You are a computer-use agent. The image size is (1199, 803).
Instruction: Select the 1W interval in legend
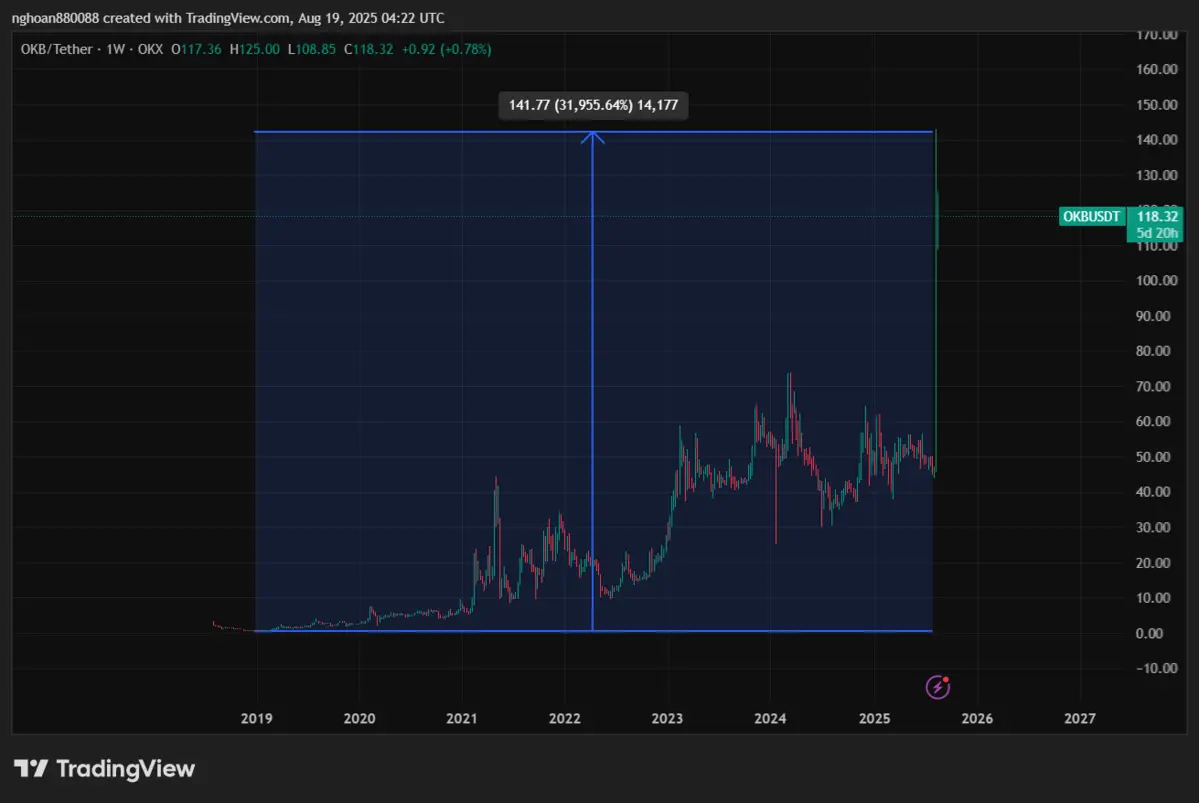[113, 49]
